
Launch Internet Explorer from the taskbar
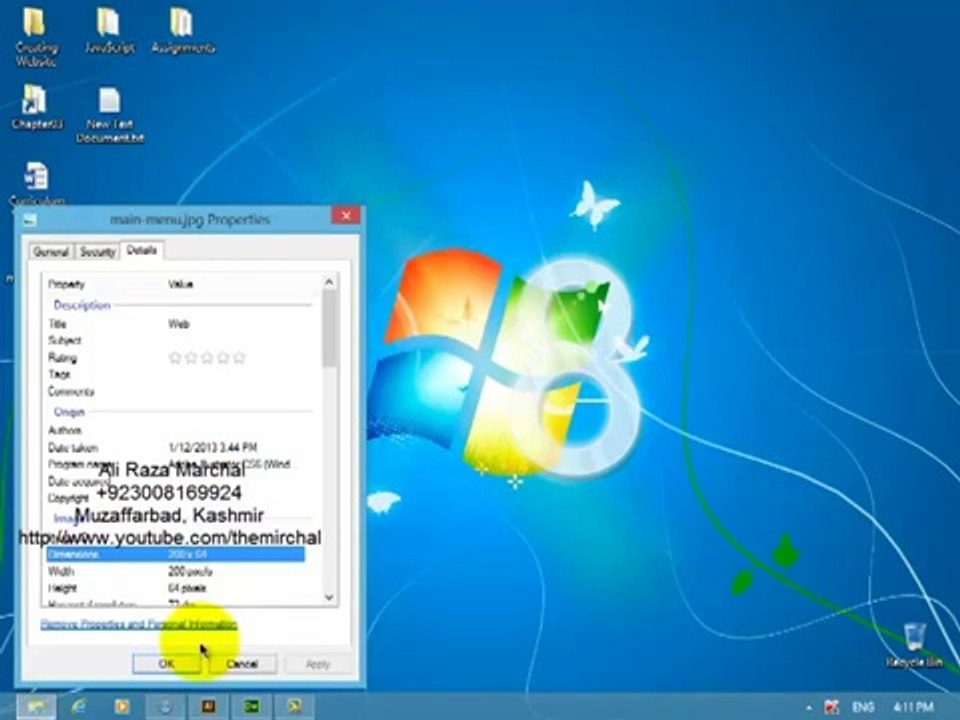(79, 707)
